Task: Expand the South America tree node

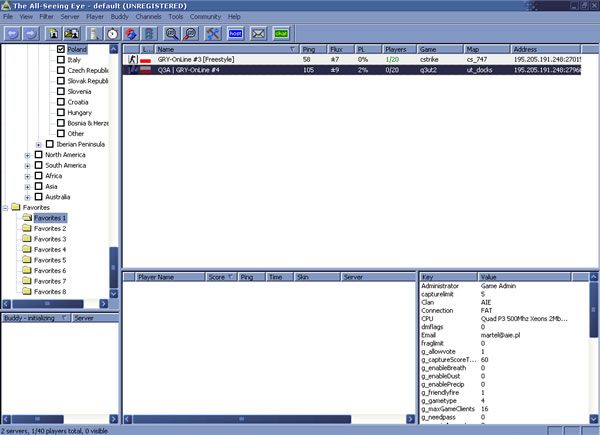Action: pos(27,165)
